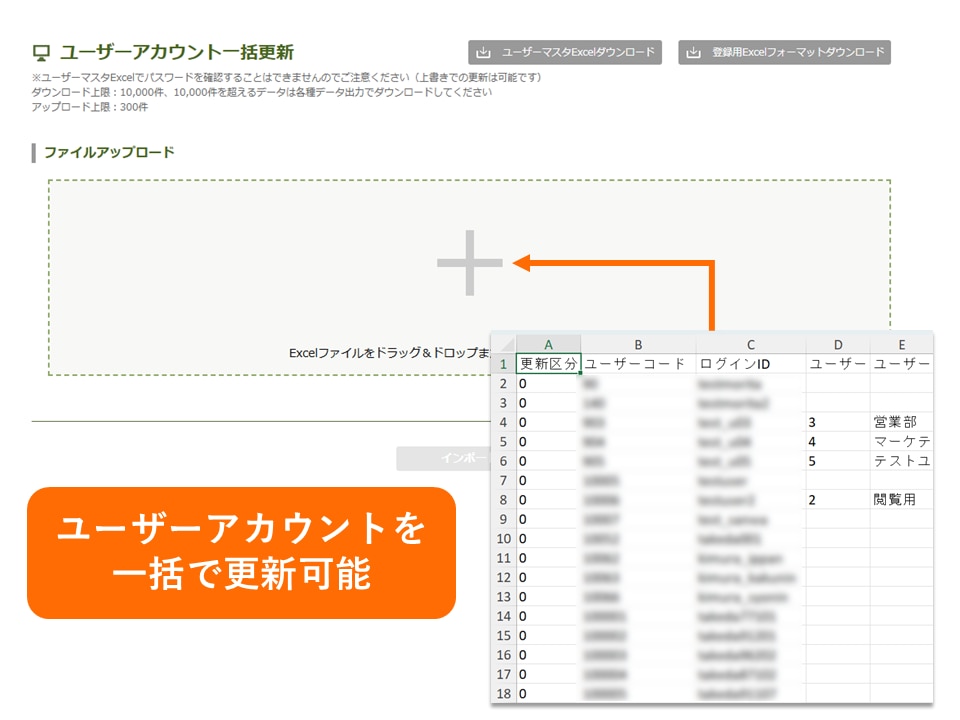Viewport: 960px width, 720px height.
Task: Click the spreadsheet select-all corner triangle
Action: 503,345
